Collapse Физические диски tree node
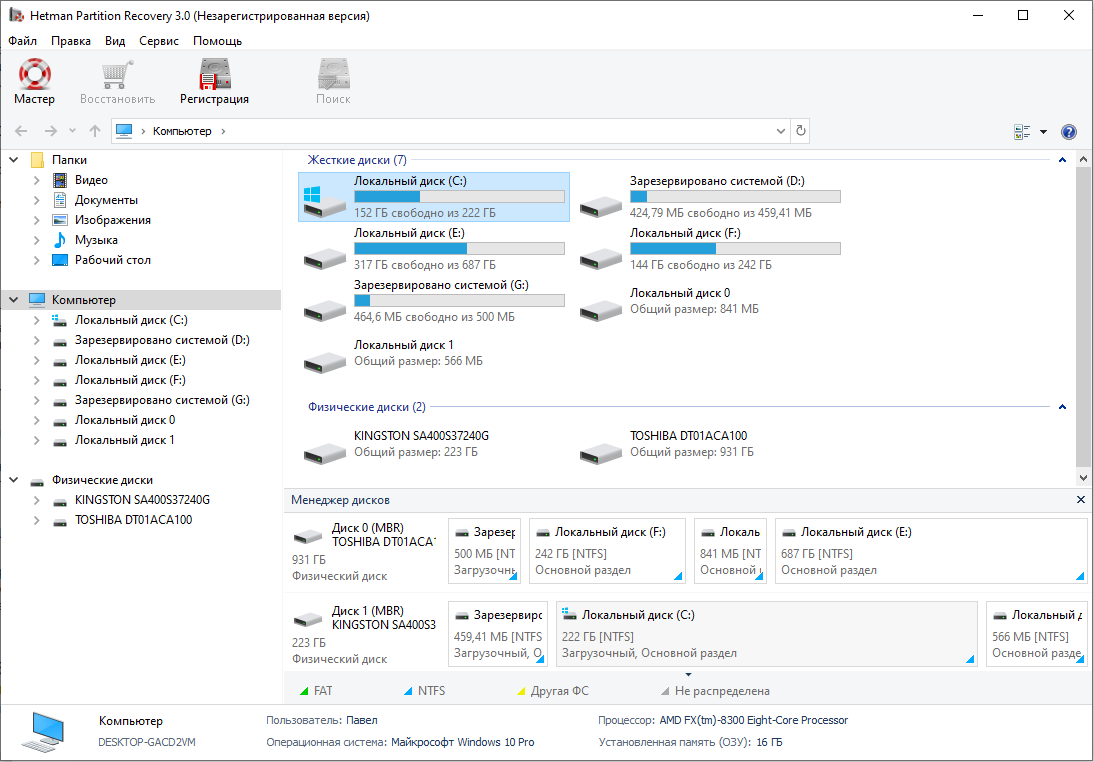Viewport: 1094px width, 762px height. tap(13, 480)
